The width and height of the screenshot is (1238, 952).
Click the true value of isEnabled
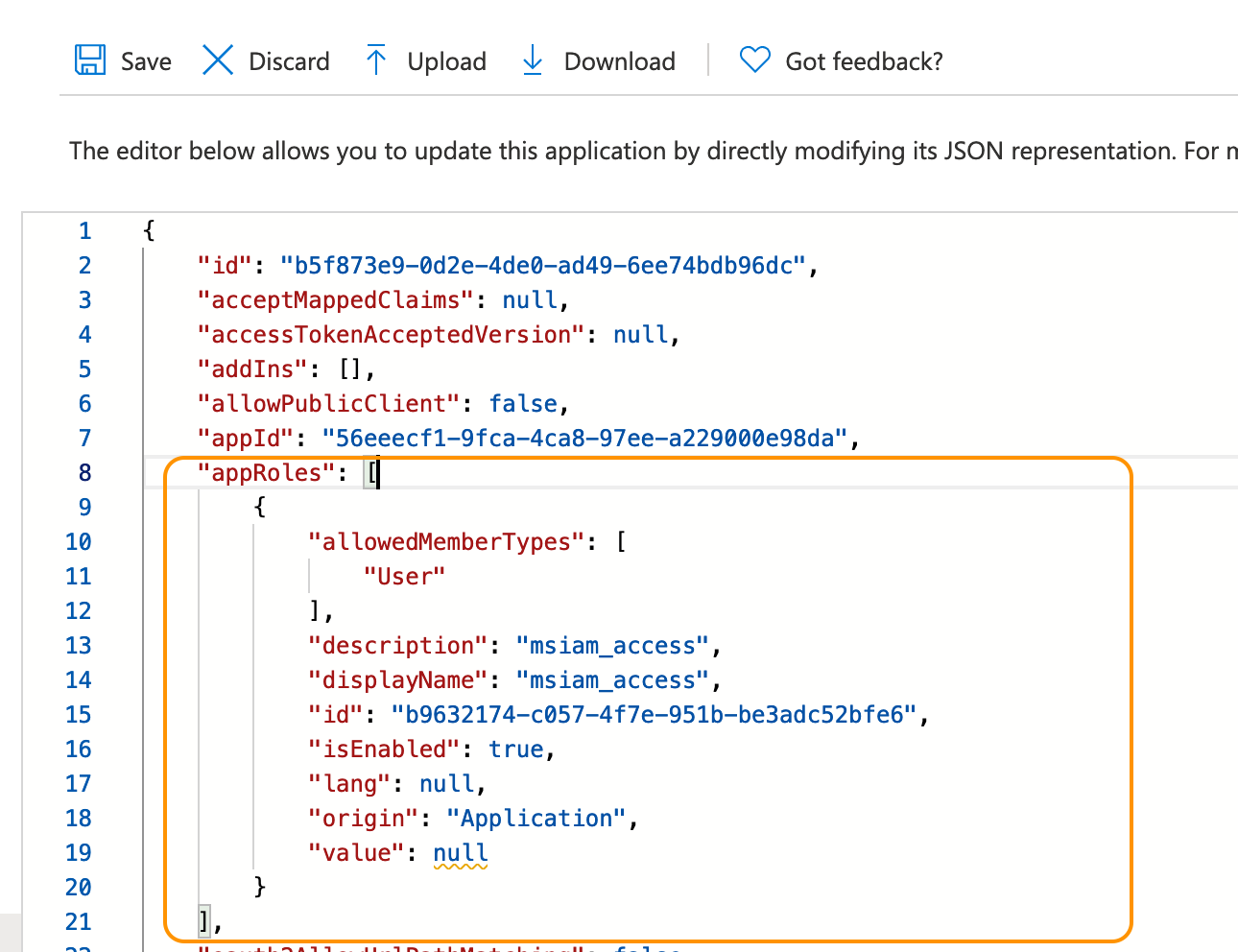516,750
